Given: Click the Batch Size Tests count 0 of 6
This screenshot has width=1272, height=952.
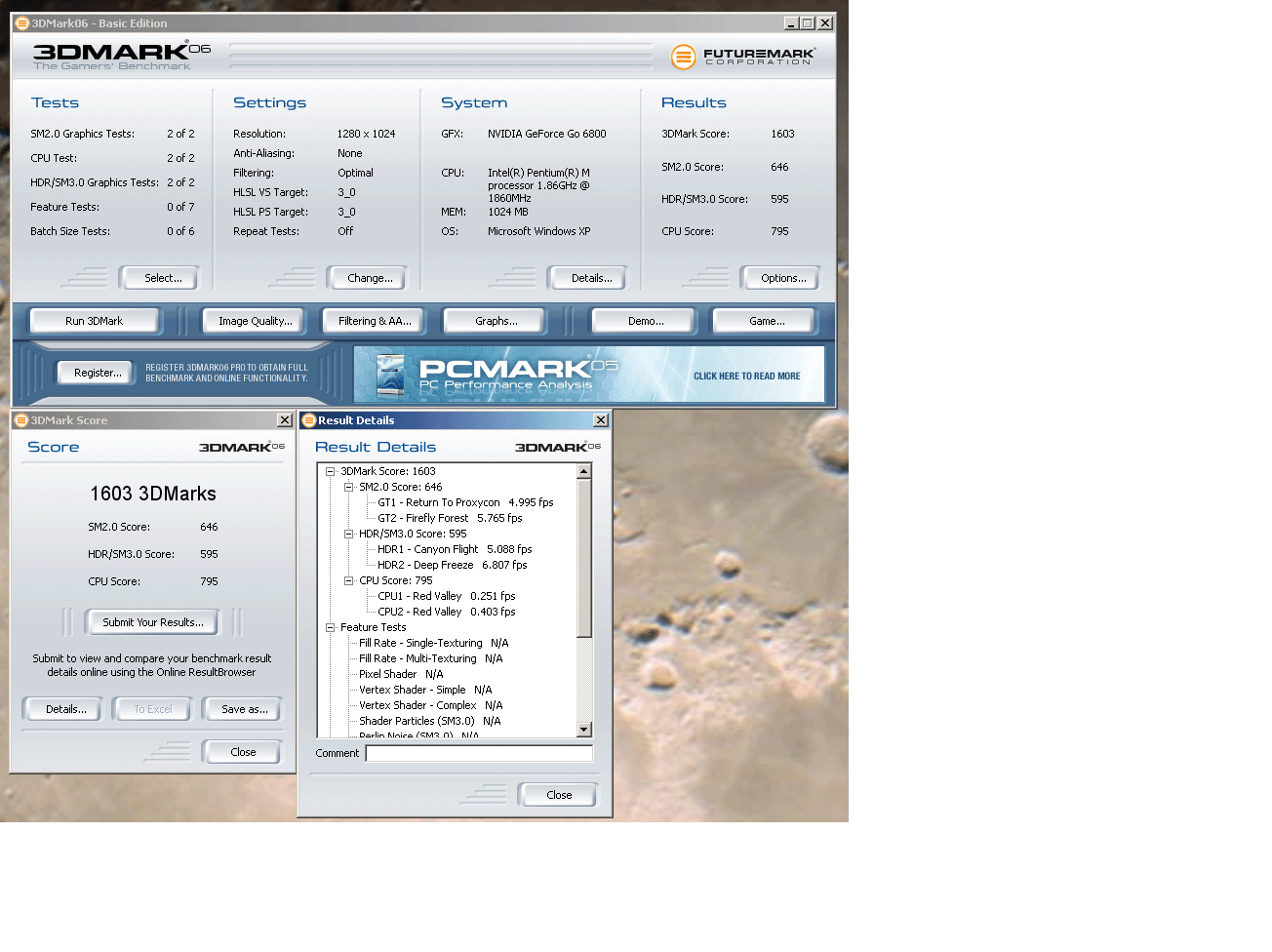Looking at the screenshot, I should [180, 231].
